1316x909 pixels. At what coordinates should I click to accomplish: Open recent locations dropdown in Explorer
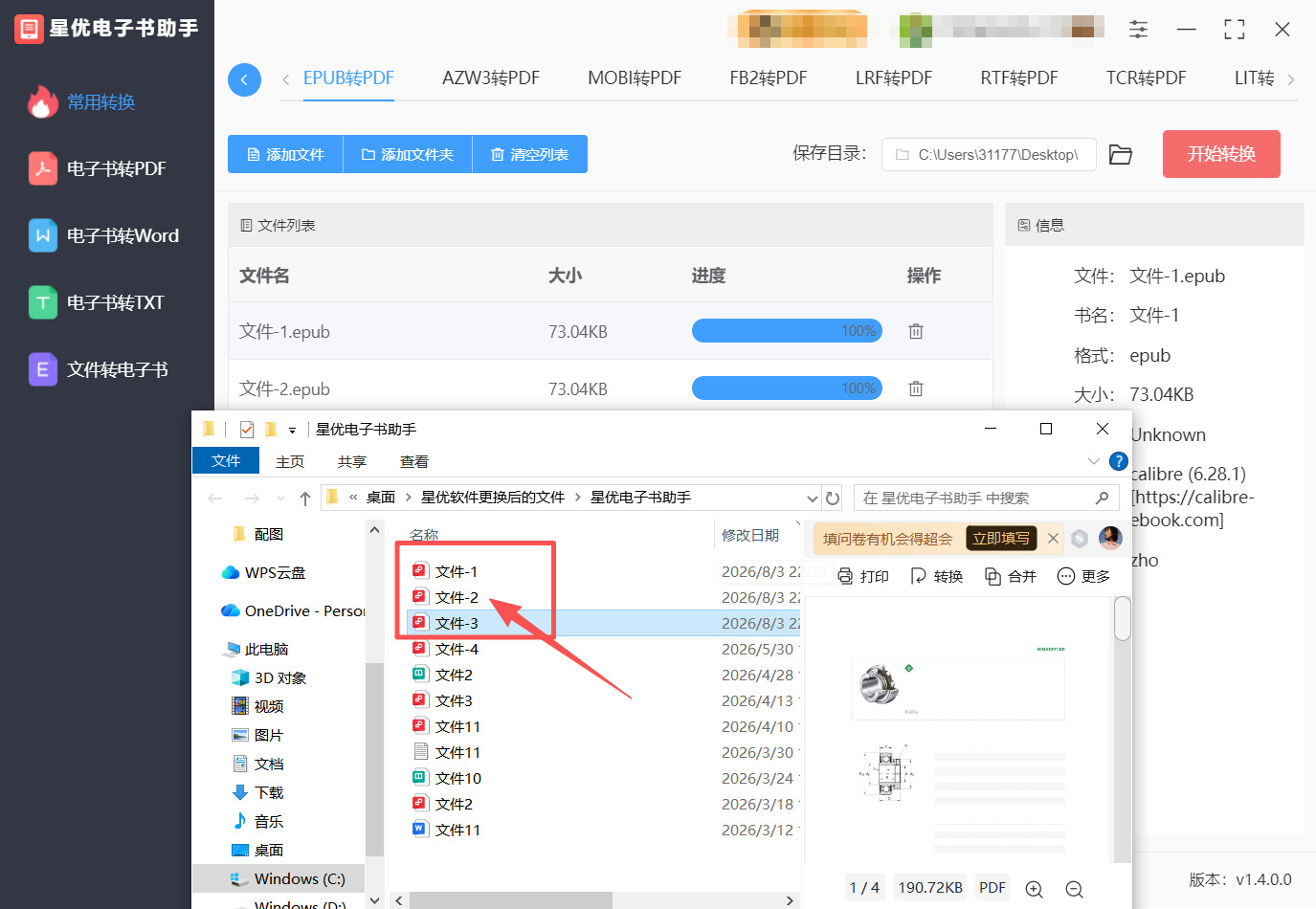tap(280, 499)
